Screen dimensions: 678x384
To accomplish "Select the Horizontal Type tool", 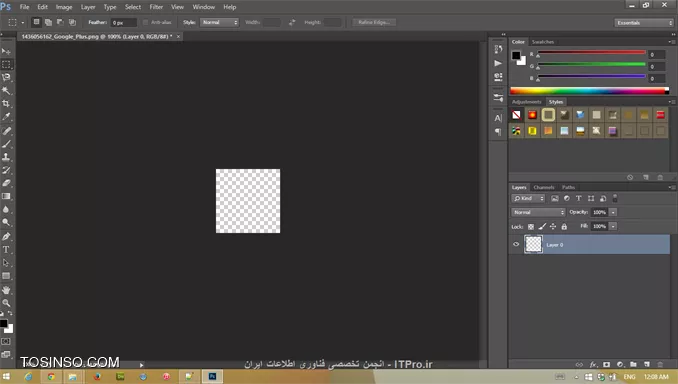I will (x=6, y=250).
